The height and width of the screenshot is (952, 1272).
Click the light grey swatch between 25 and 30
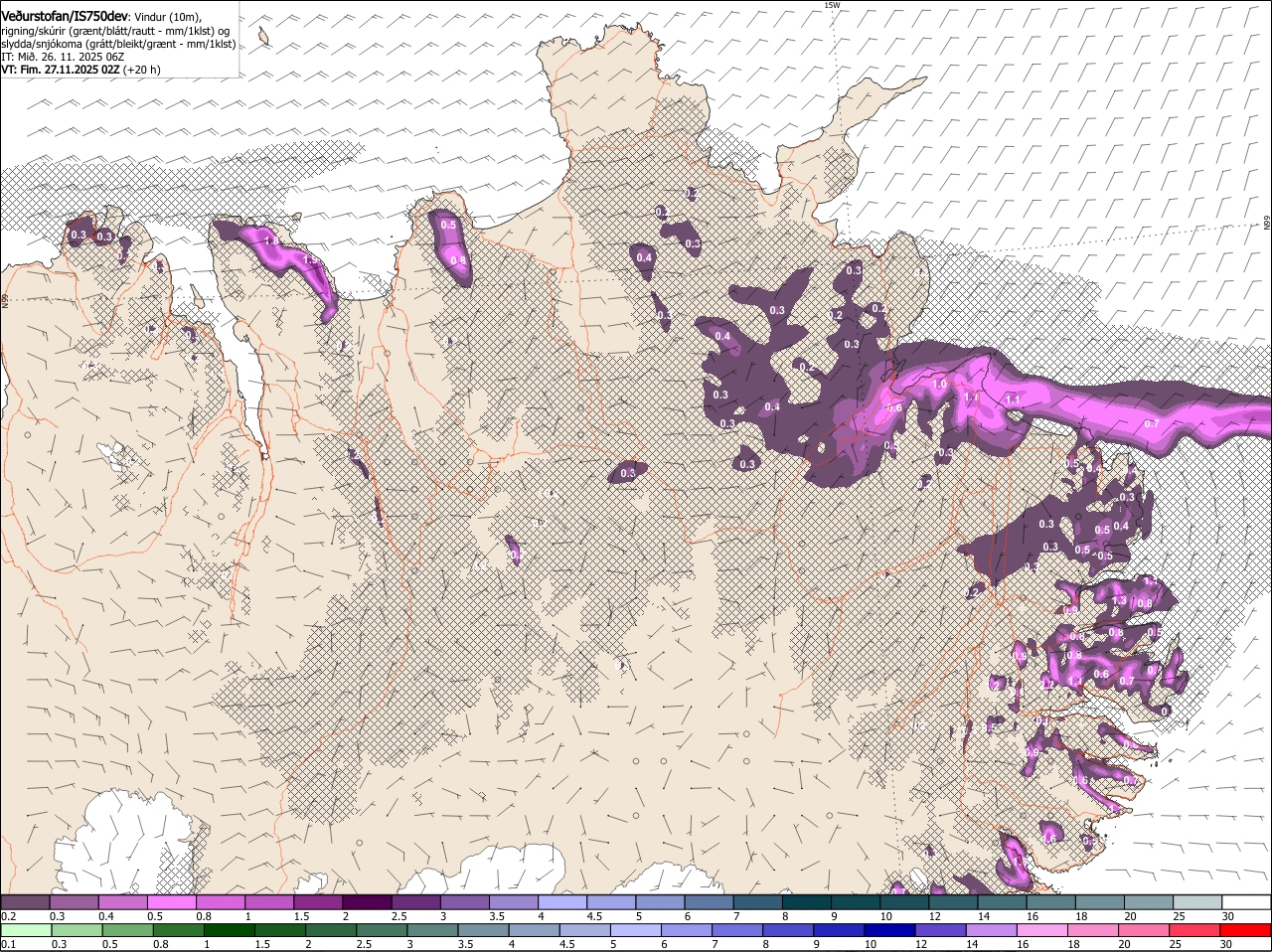[x=1198, y=901]
